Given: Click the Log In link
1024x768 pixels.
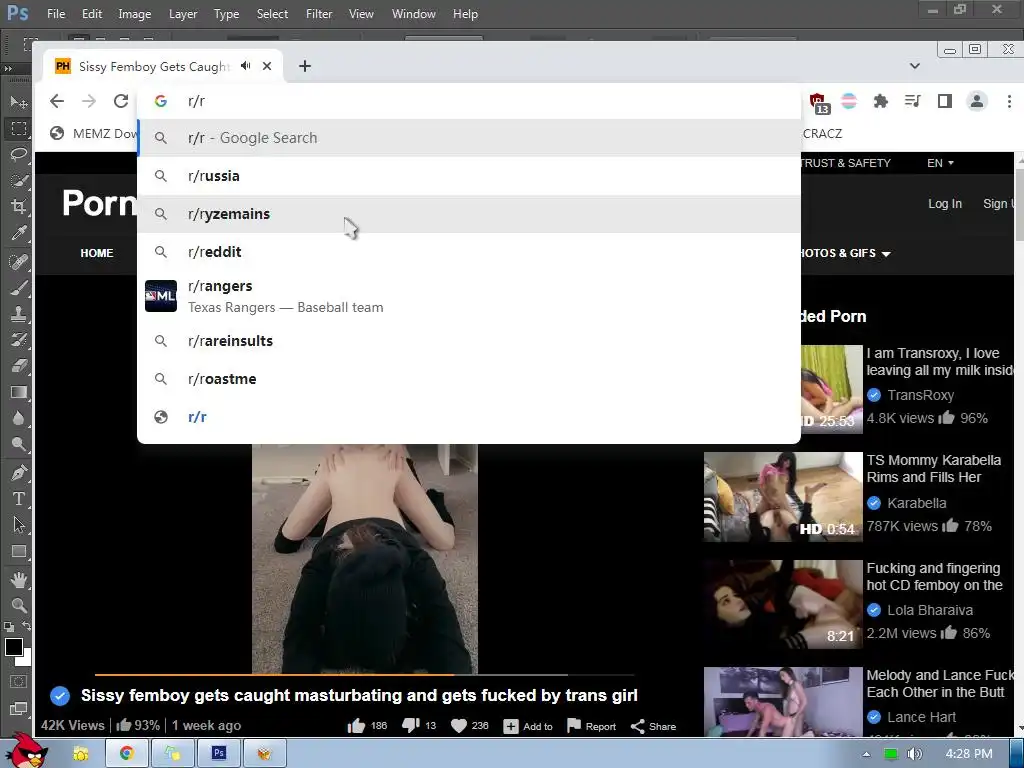Looking at the screenshot, I should 945,204.
